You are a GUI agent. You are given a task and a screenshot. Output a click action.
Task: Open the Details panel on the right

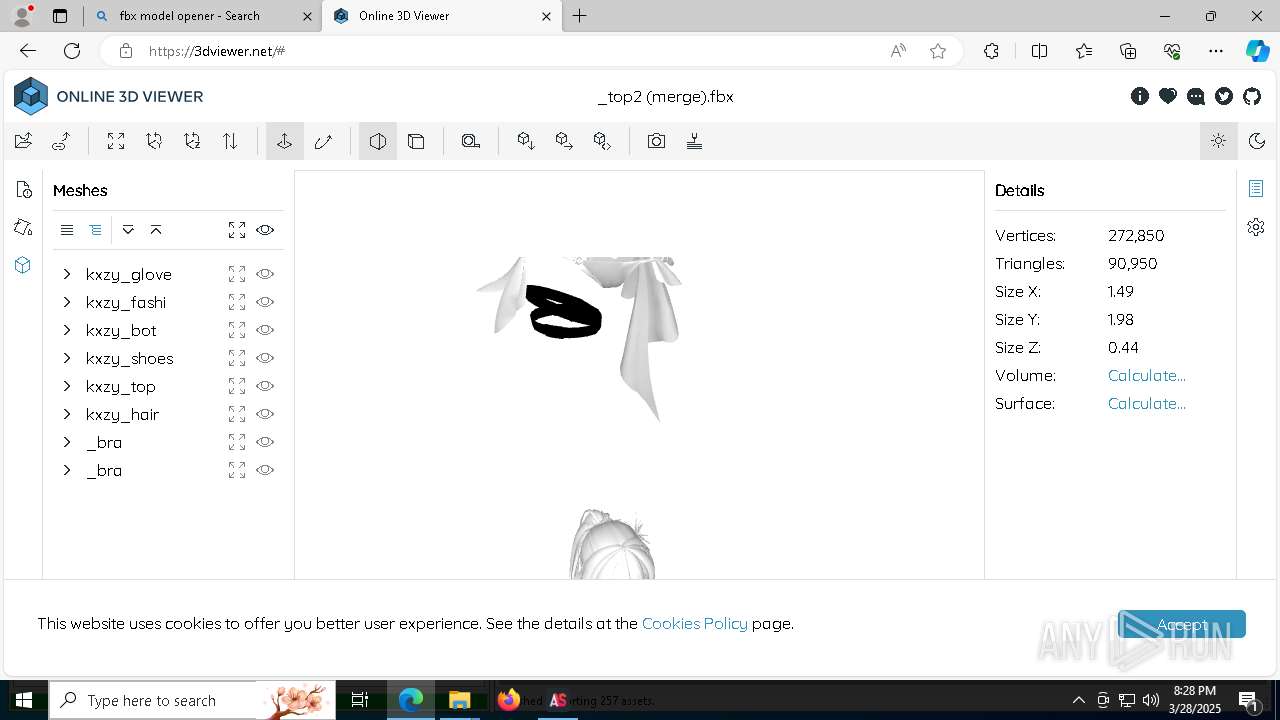tap(1256, 188)
